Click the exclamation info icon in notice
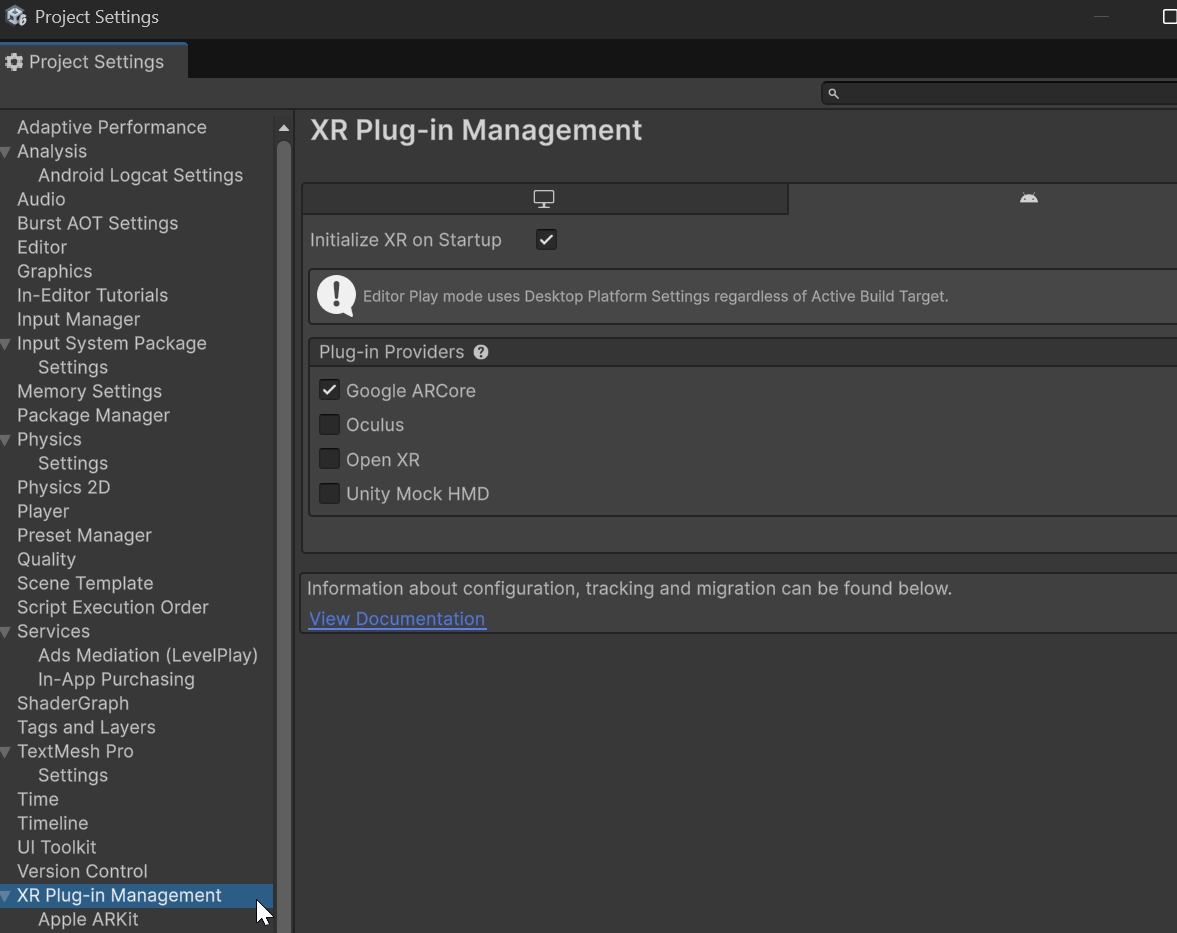This screenshot has width=1177, height=933. (336, 296)
